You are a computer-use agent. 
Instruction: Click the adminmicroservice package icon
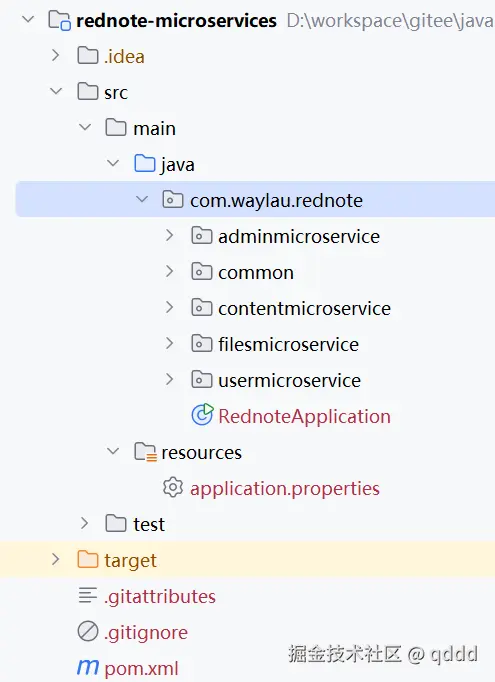point(202,236)
